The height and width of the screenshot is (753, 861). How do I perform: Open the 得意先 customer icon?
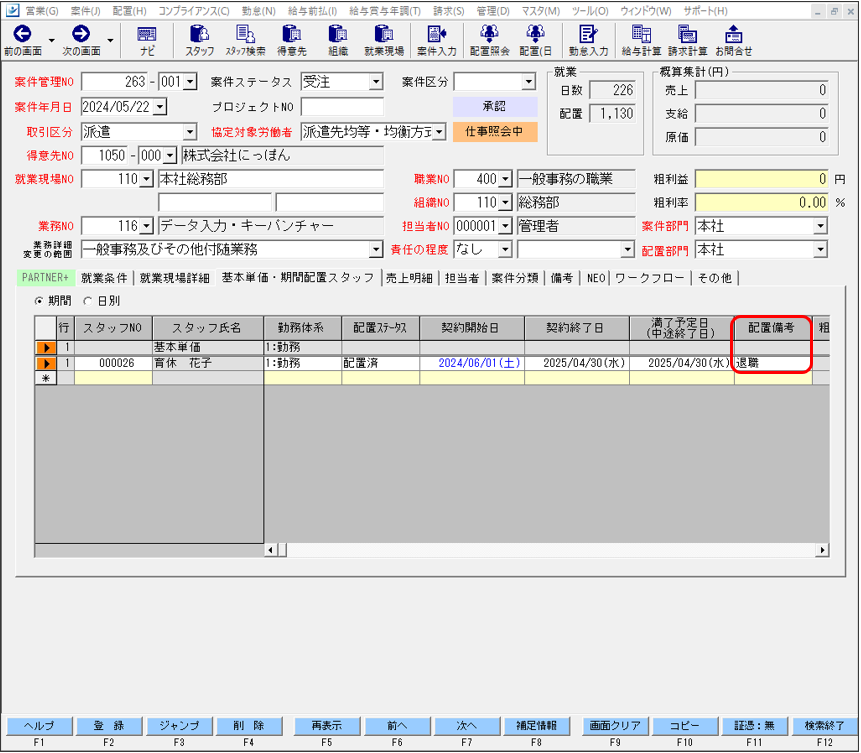coord(292,35)
